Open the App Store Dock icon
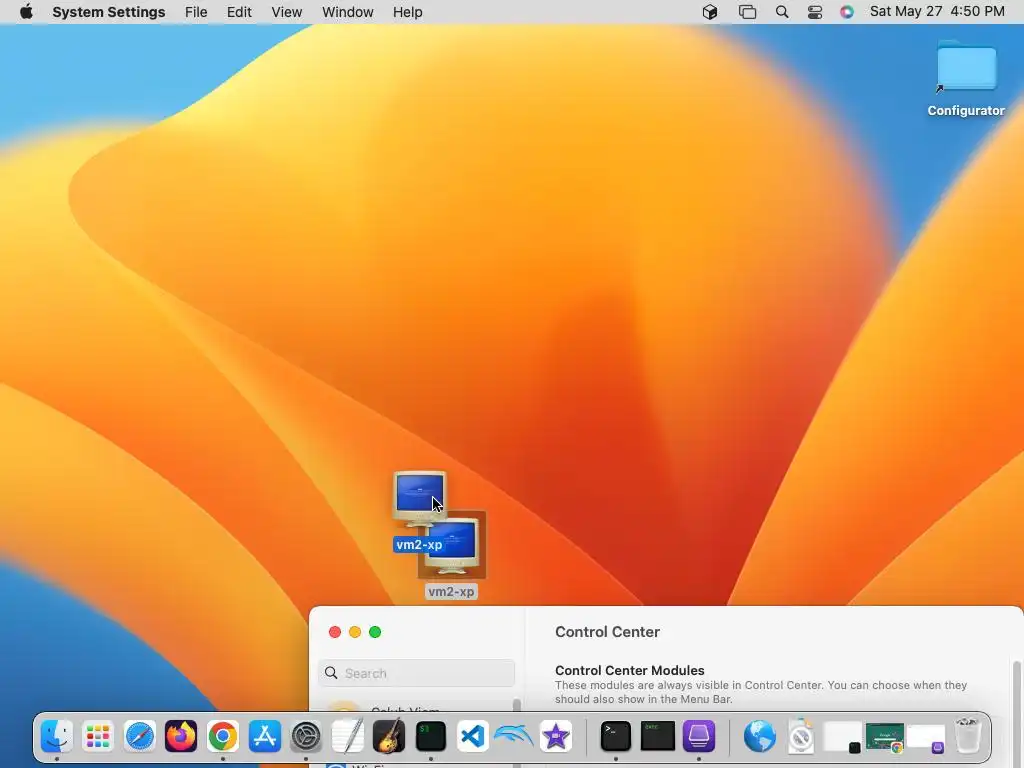The image size is (1024, 768). click(264, 737)
